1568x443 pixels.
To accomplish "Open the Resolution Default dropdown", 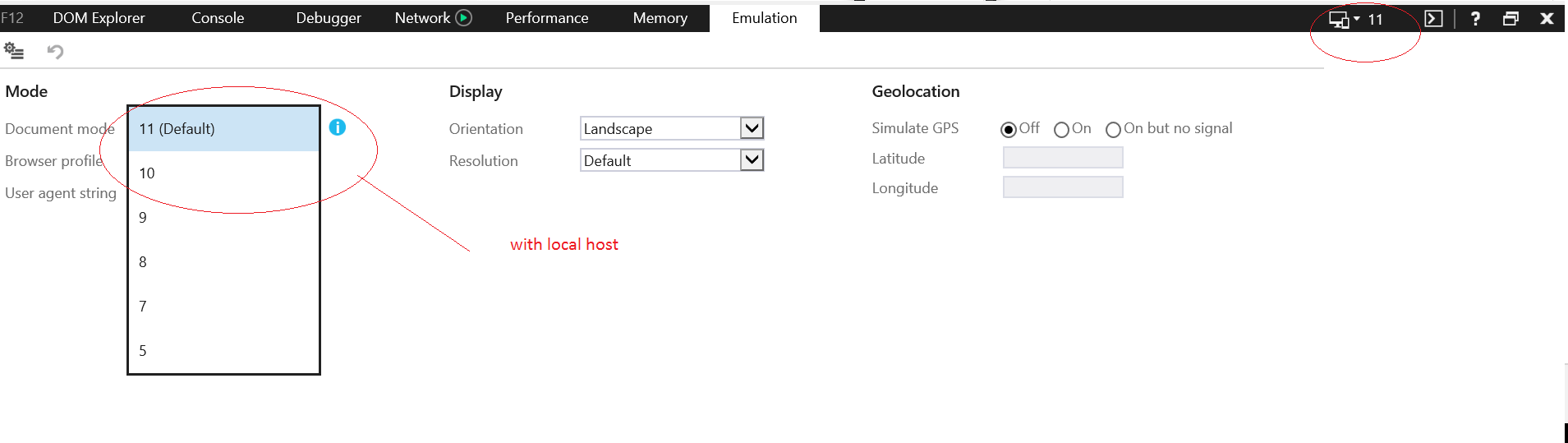I will pyautogui.click(x=752, y=159).
